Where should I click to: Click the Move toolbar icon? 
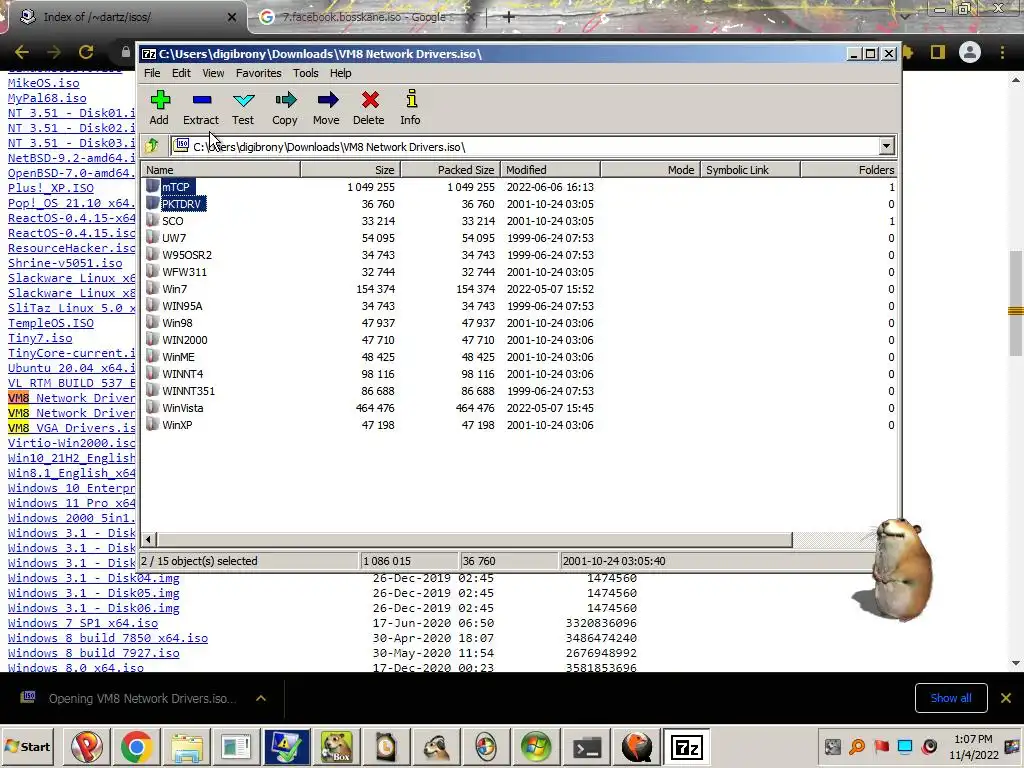click(327, 108)
